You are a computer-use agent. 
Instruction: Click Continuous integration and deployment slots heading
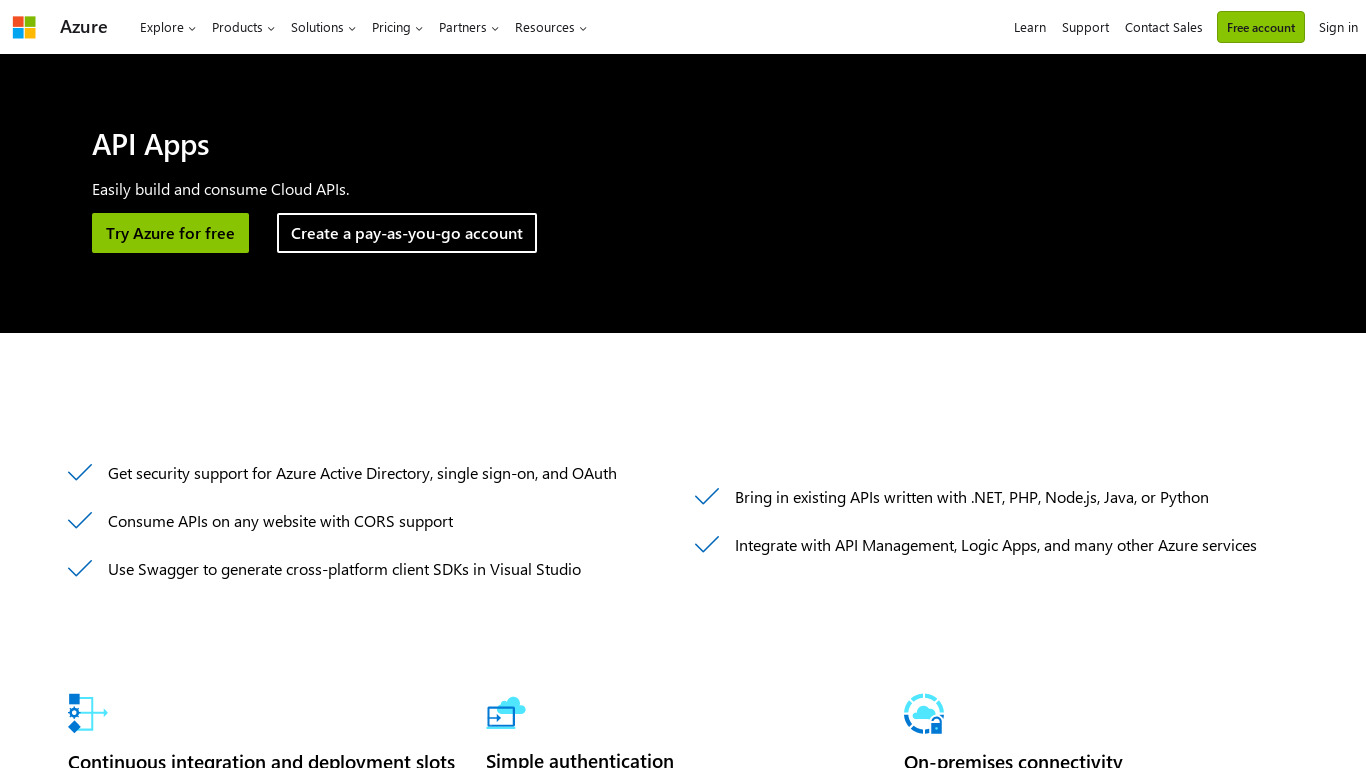(262, 760)
